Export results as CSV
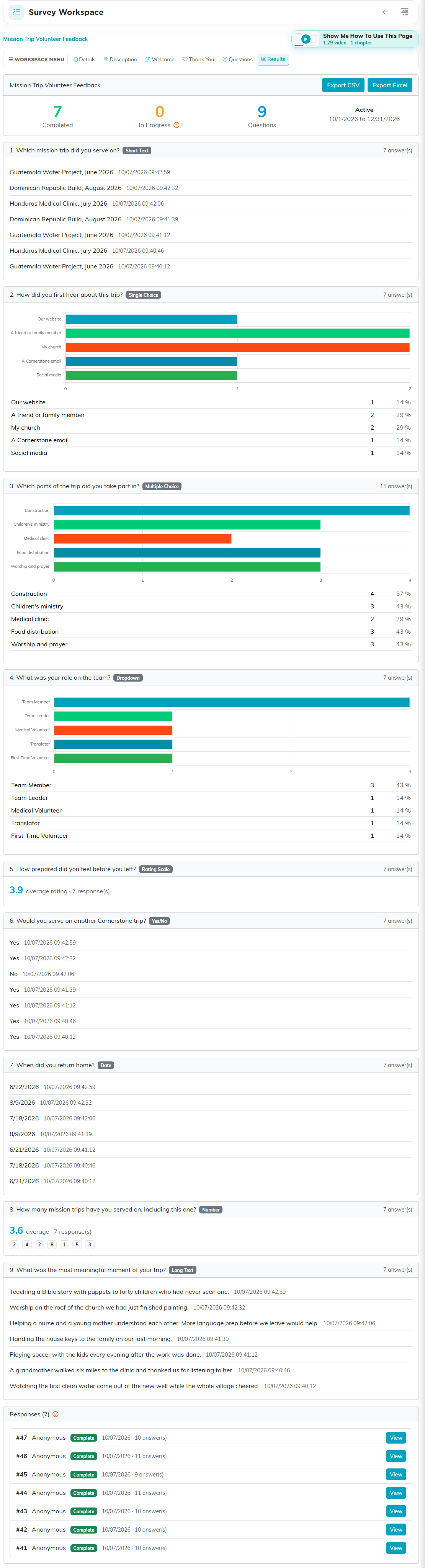 [x=343, y=85]
